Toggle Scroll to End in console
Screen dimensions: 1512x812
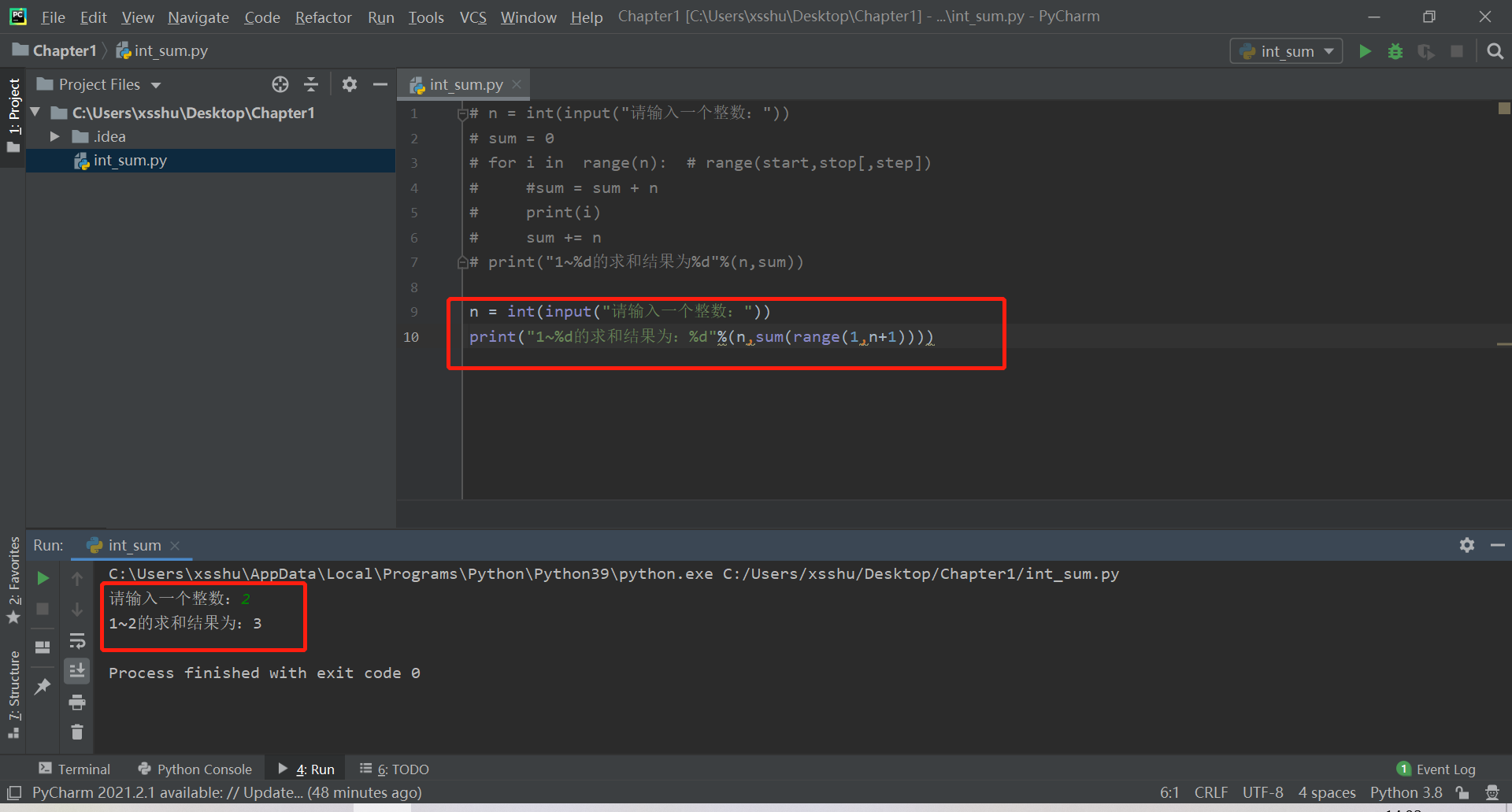coord(77,670)
